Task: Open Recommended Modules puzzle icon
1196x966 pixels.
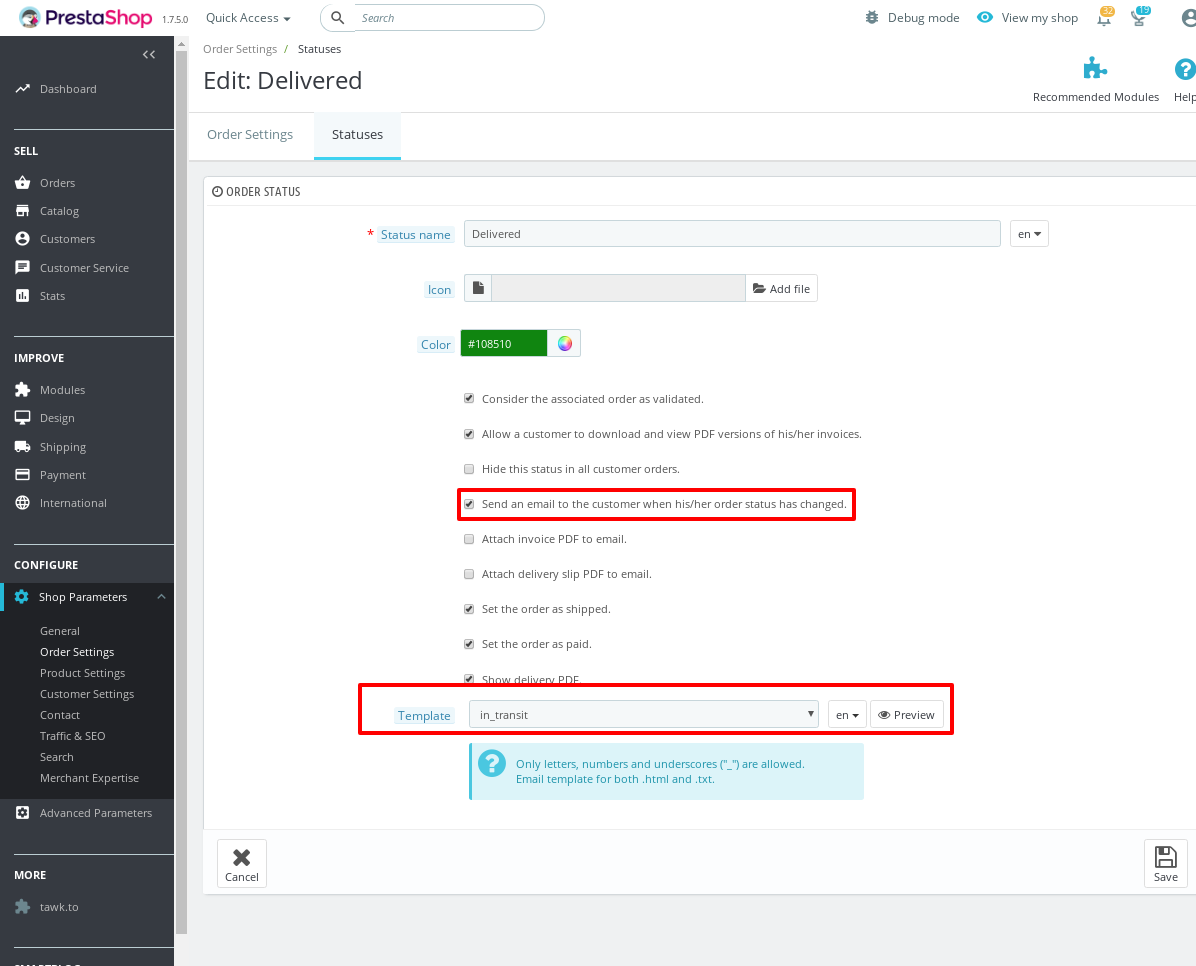Action: pyautogui.click(x=1095, y=69)
